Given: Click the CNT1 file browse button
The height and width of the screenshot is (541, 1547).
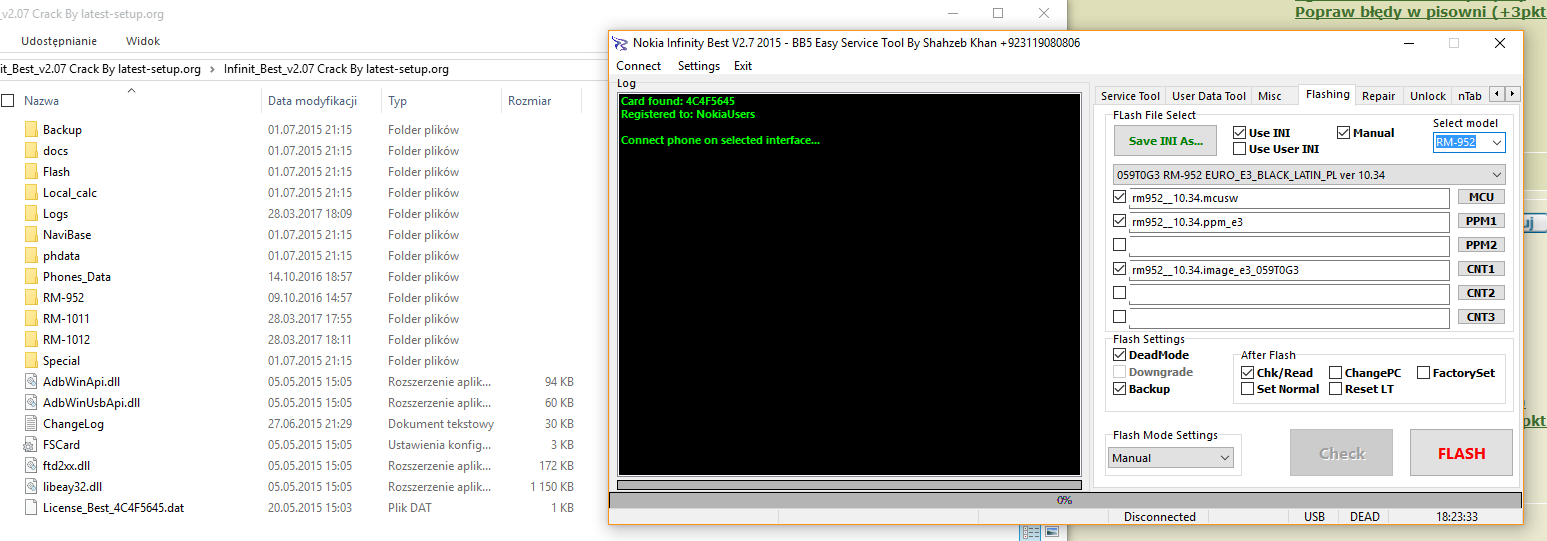Looking at the screenshot, I should (1481, 269).
